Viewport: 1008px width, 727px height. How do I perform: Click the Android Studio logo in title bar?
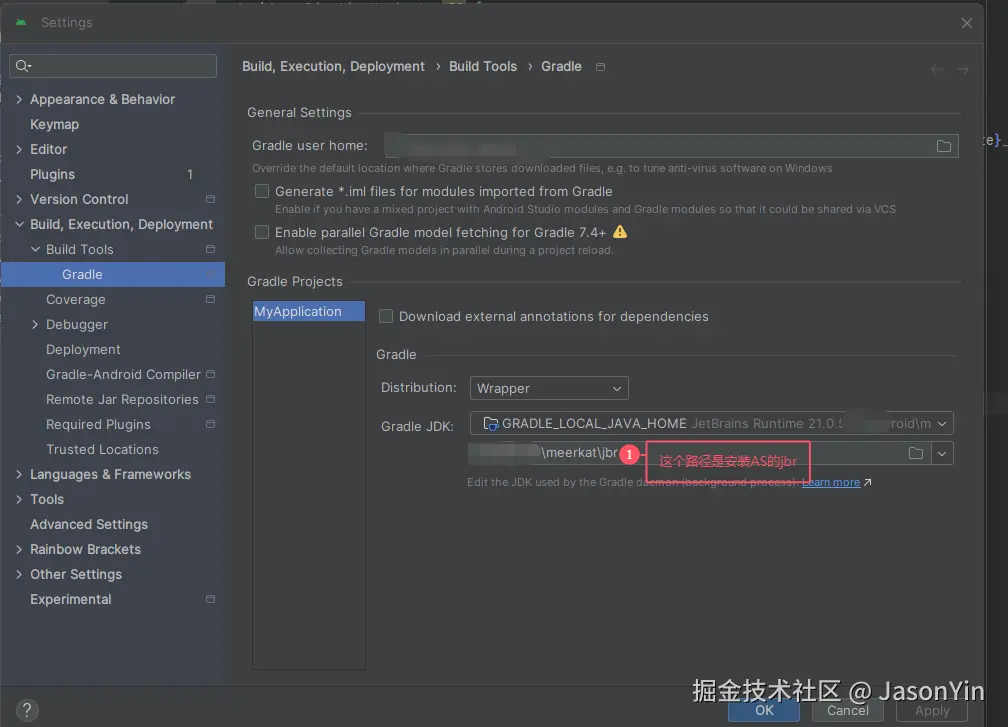pos(21,22)
